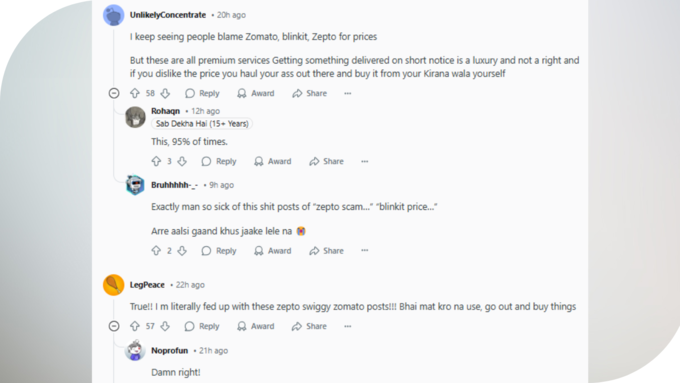Downvote LegPeace's comment with 57 votes

coord(165,326)
